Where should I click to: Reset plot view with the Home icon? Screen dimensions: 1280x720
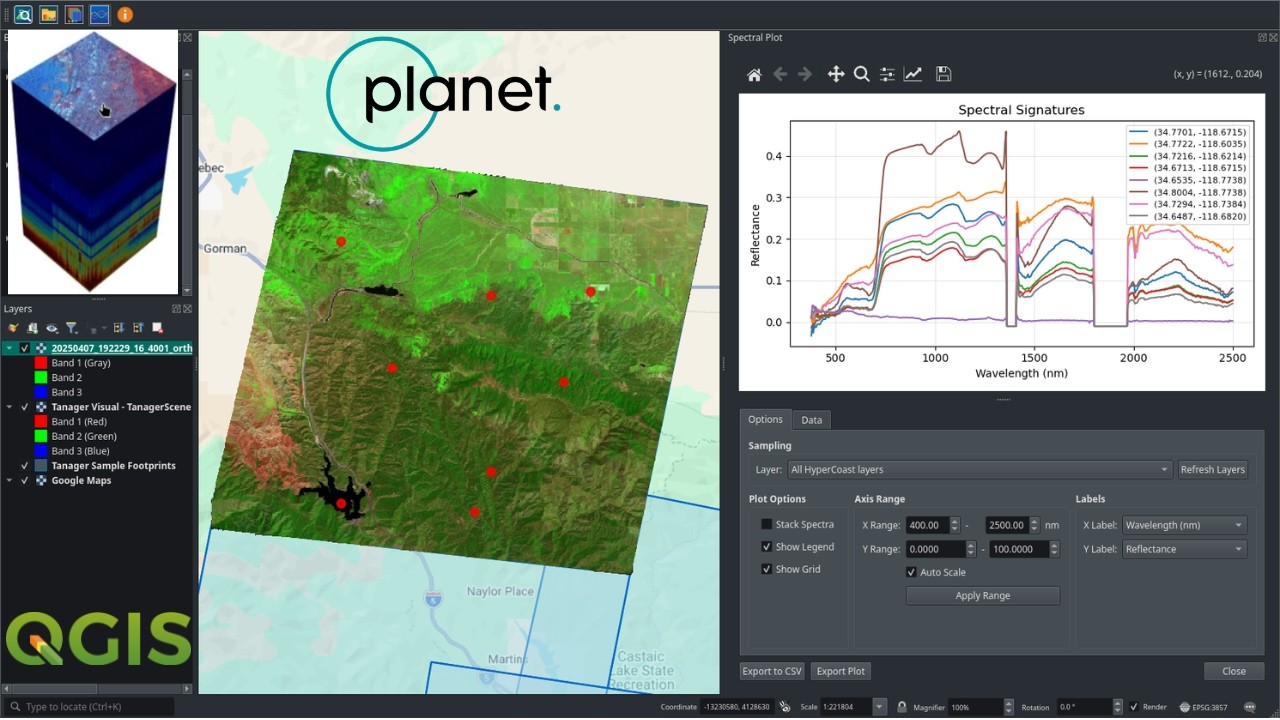click(x=755, y=74)
